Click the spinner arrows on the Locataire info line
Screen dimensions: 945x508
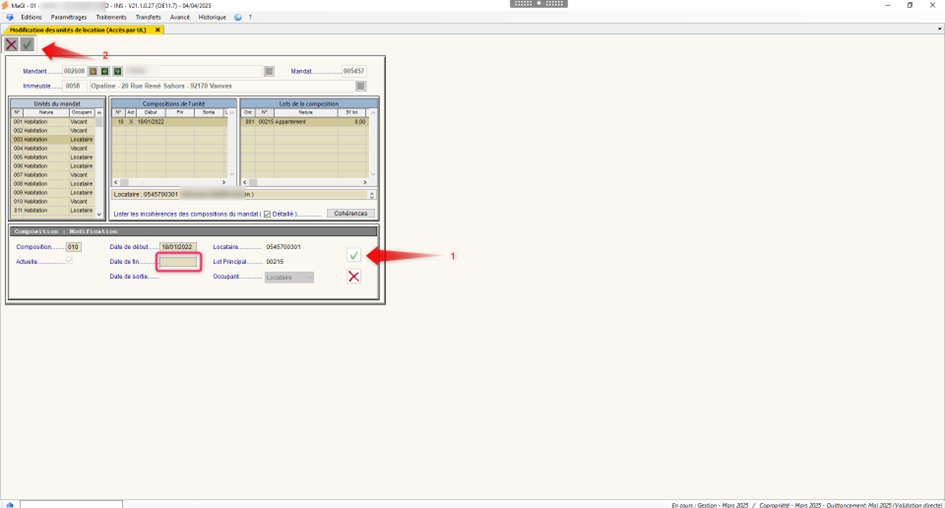[x=372, y=194]
